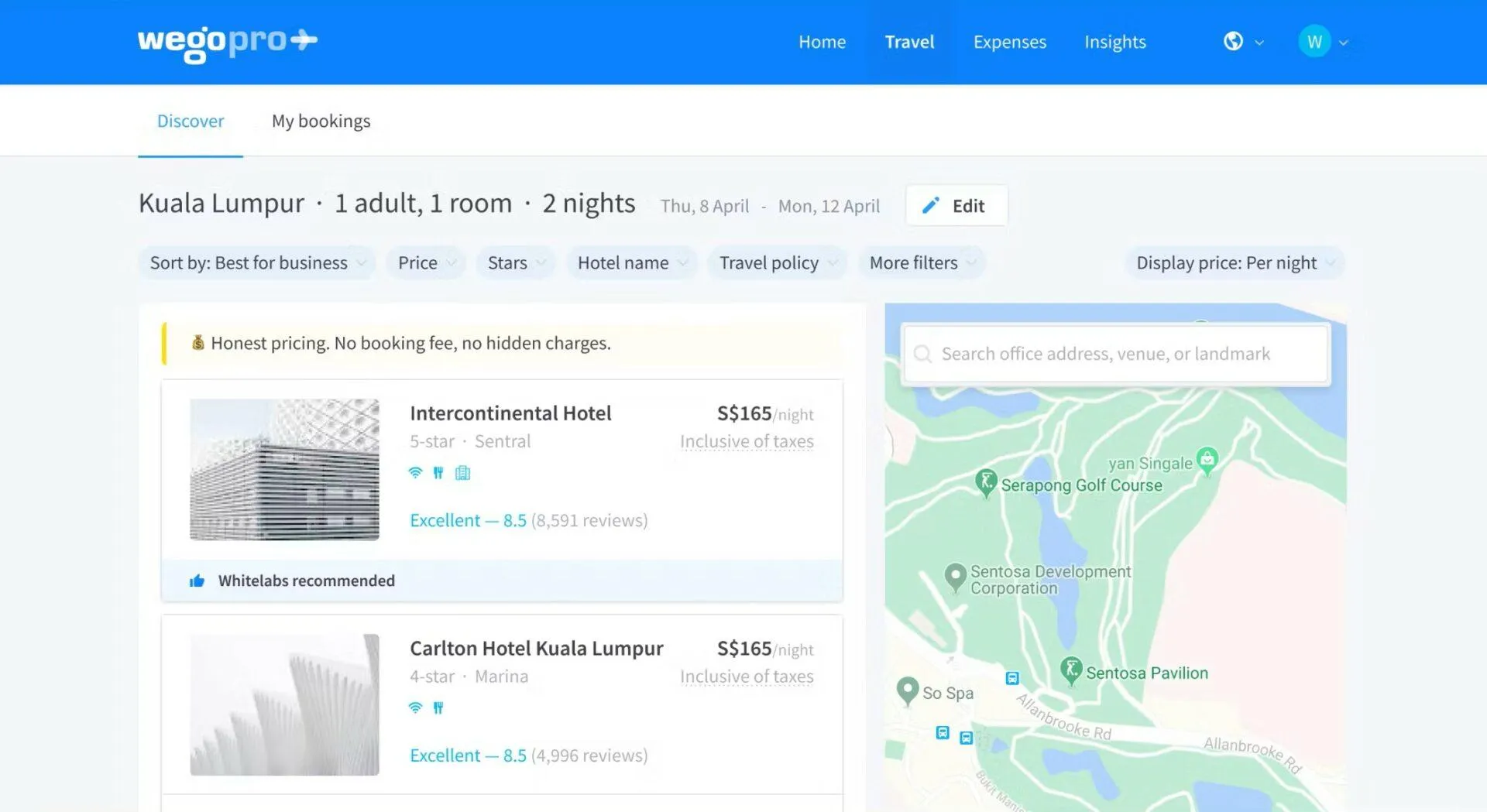Screen dimensions: 1487x812
Task: Open Intercontinental Hotel photo thumbnail
Action: click(284, 469)
